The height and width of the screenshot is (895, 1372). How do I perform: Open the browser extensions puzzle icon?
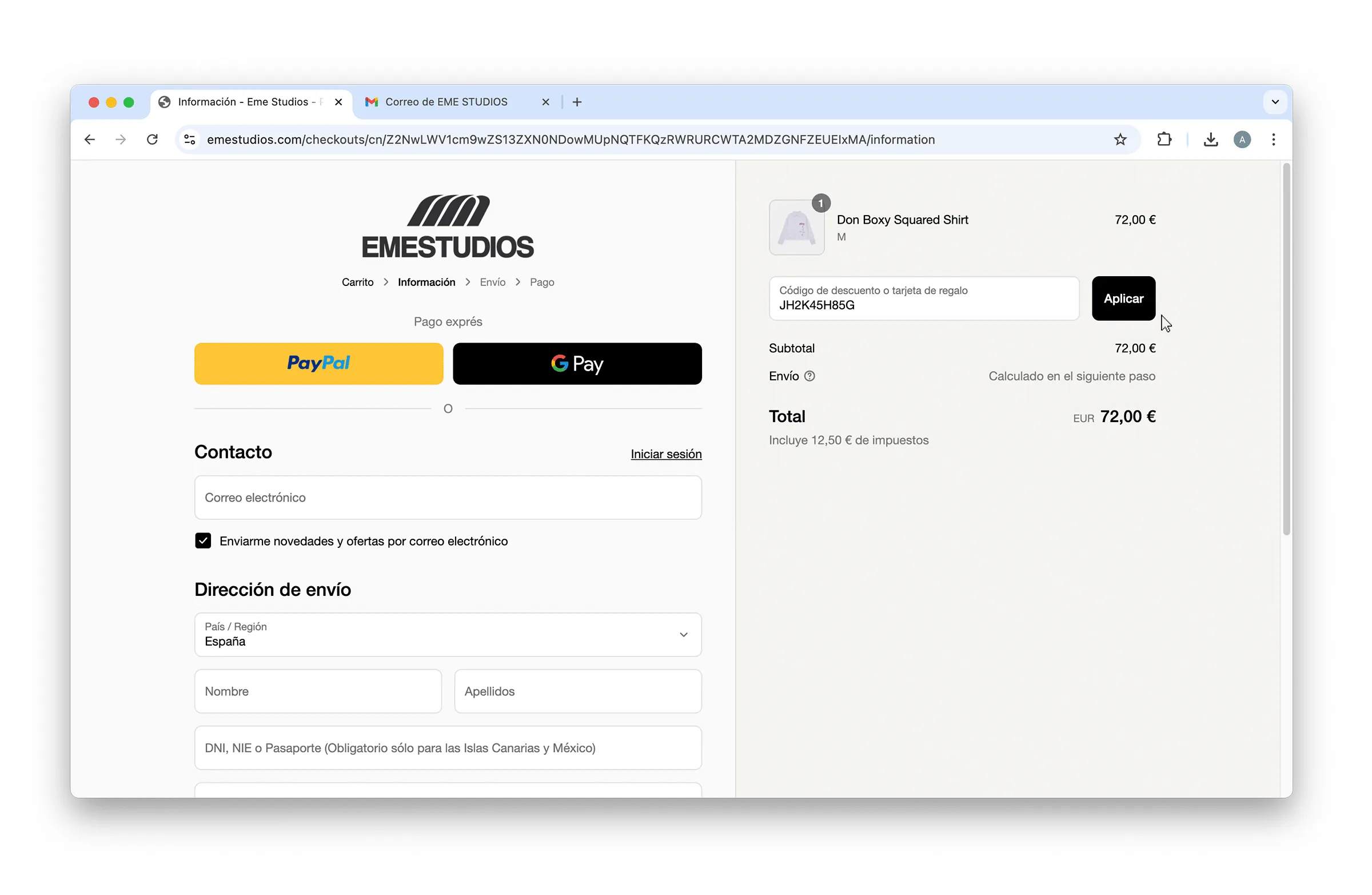coord(1164,140)
